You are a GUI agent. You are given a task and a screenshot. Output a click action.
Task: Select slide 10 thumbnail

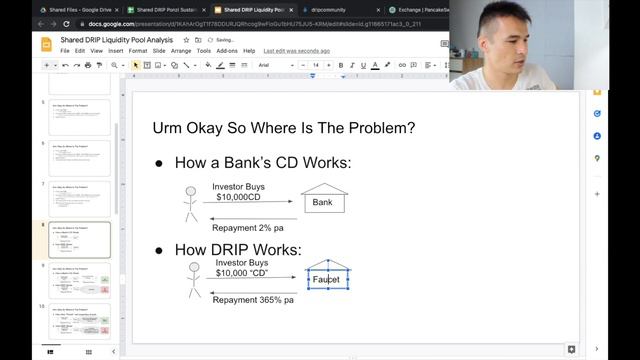click(80, 321)
